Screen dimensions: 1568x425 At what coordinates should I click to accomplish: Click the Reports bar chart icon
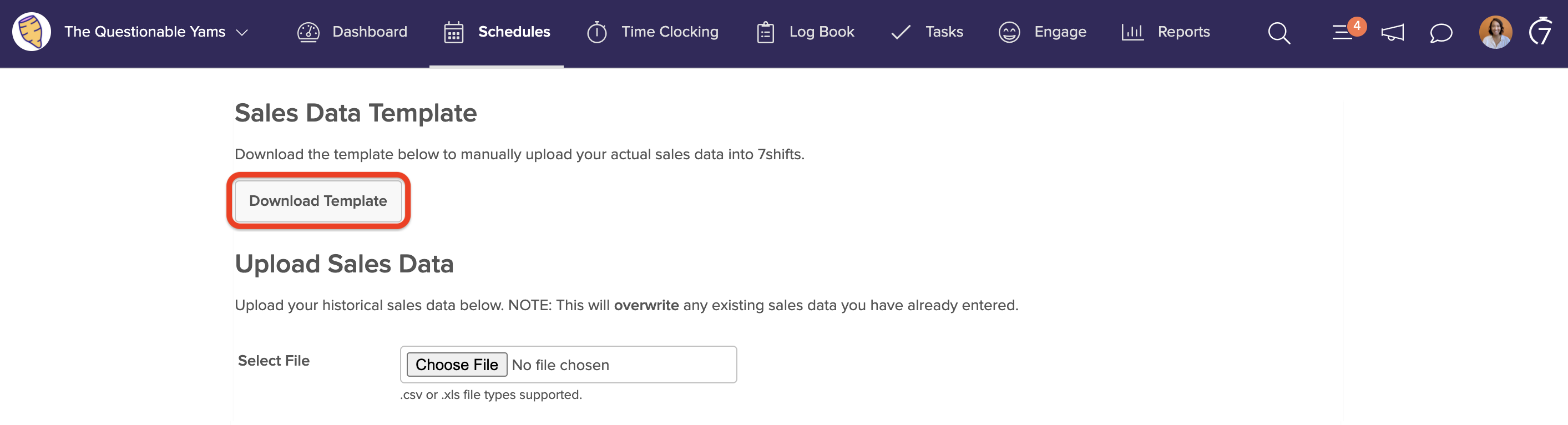pyautogui.click(x=1132, y=32)
